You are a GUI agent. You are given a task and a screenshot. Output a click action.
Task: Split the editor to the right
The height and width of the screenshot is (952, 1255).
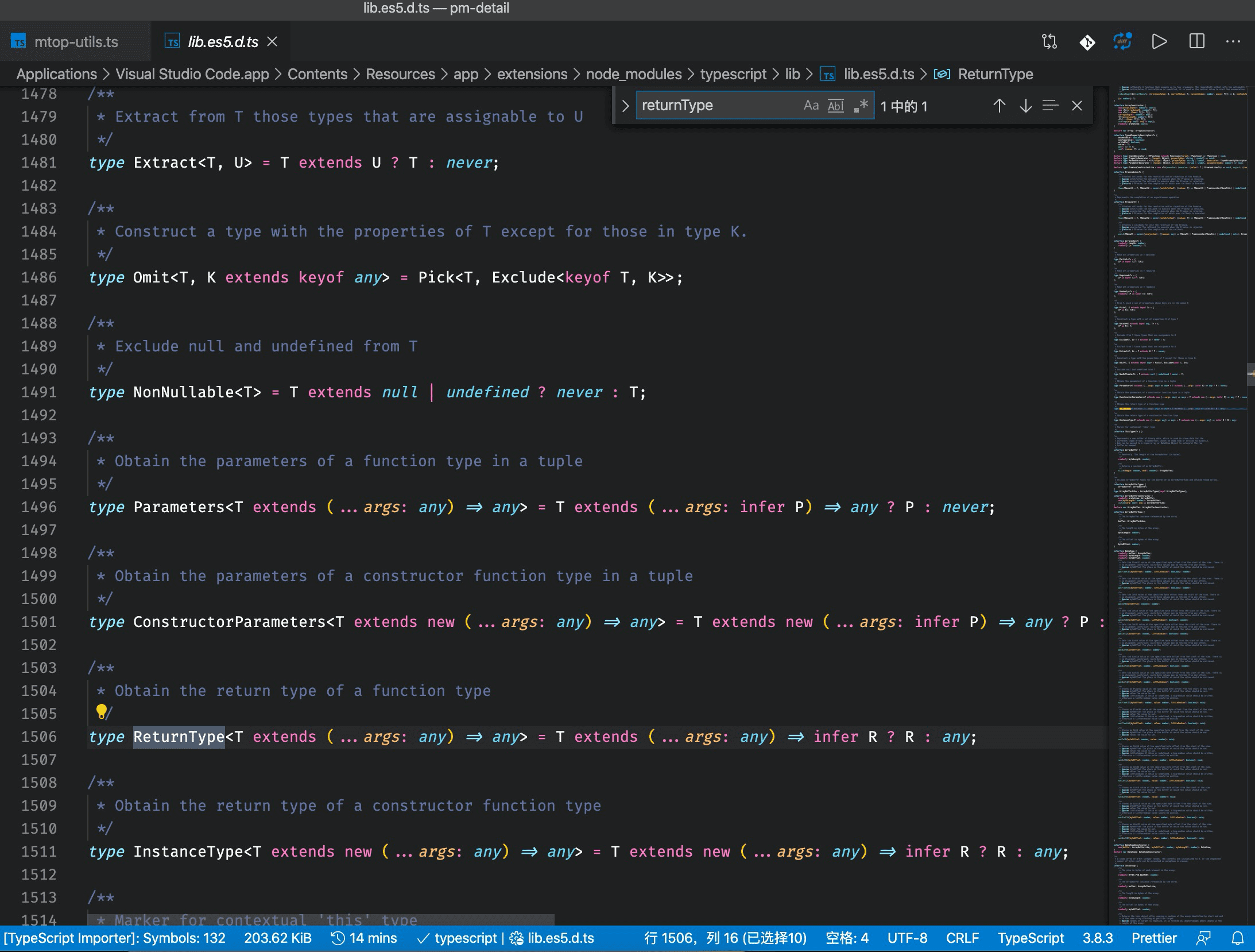click(1196, 41)
